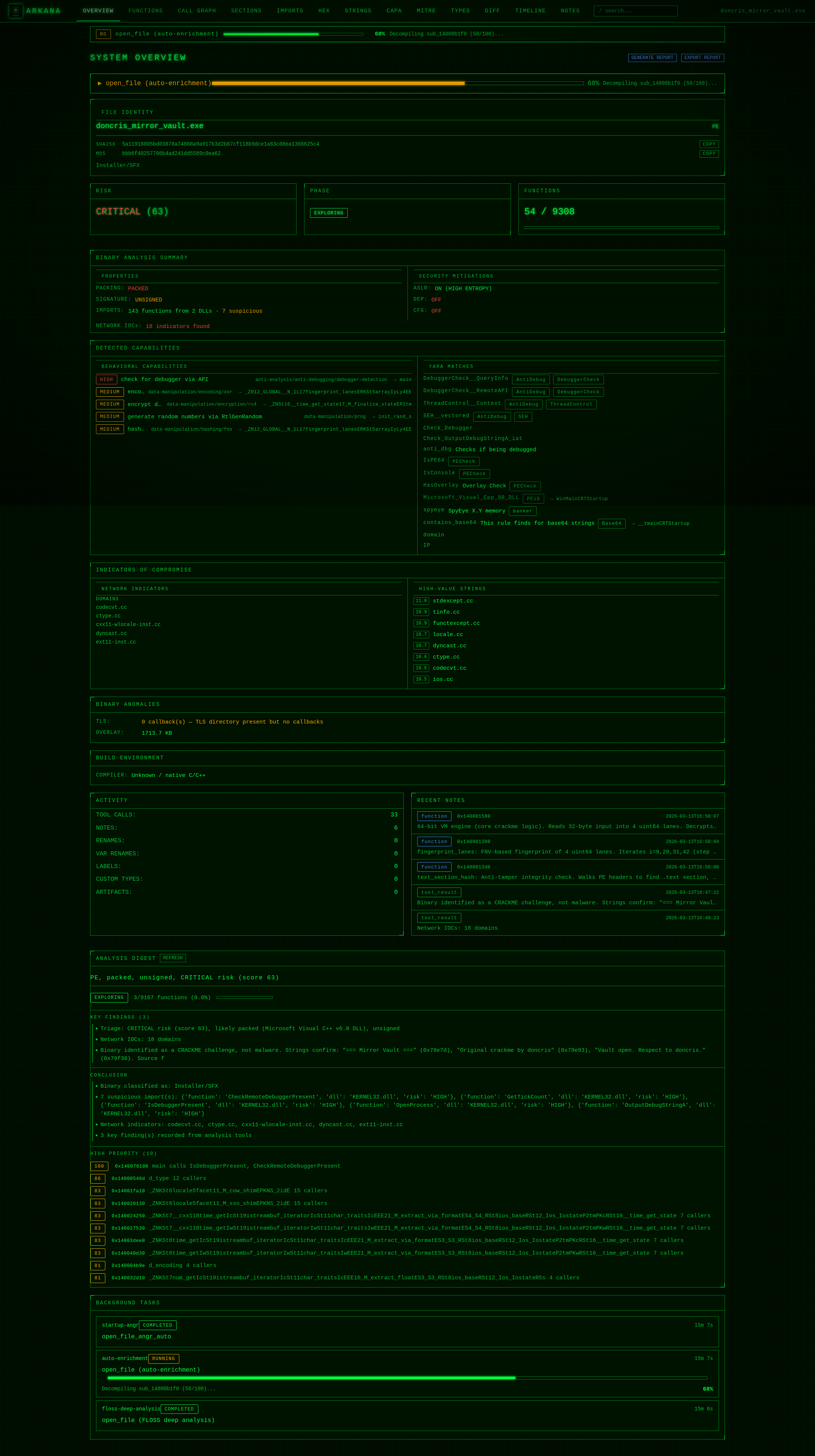This screenshot has width=815, height=1456.
Task: Focus the search input field
Action: (635, 11)
